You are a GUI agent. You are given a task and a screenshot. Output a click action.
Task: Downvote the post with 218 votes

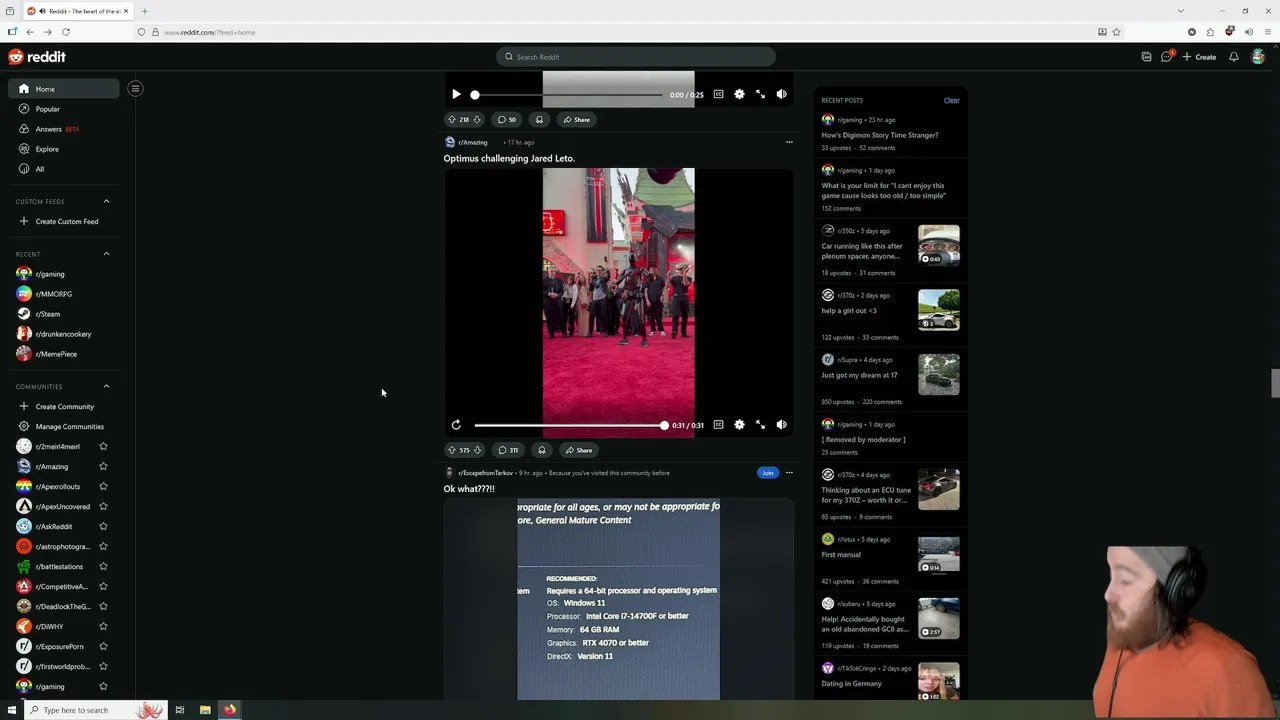point(477,120)
